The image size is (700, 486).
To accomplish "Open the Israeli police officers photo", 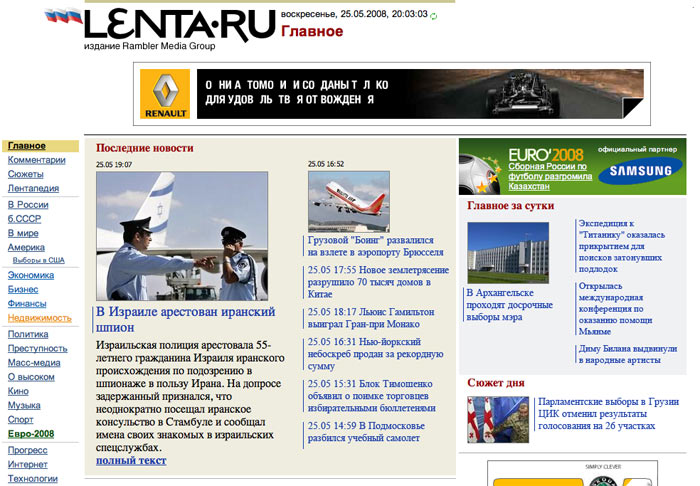I will [182, 236].
